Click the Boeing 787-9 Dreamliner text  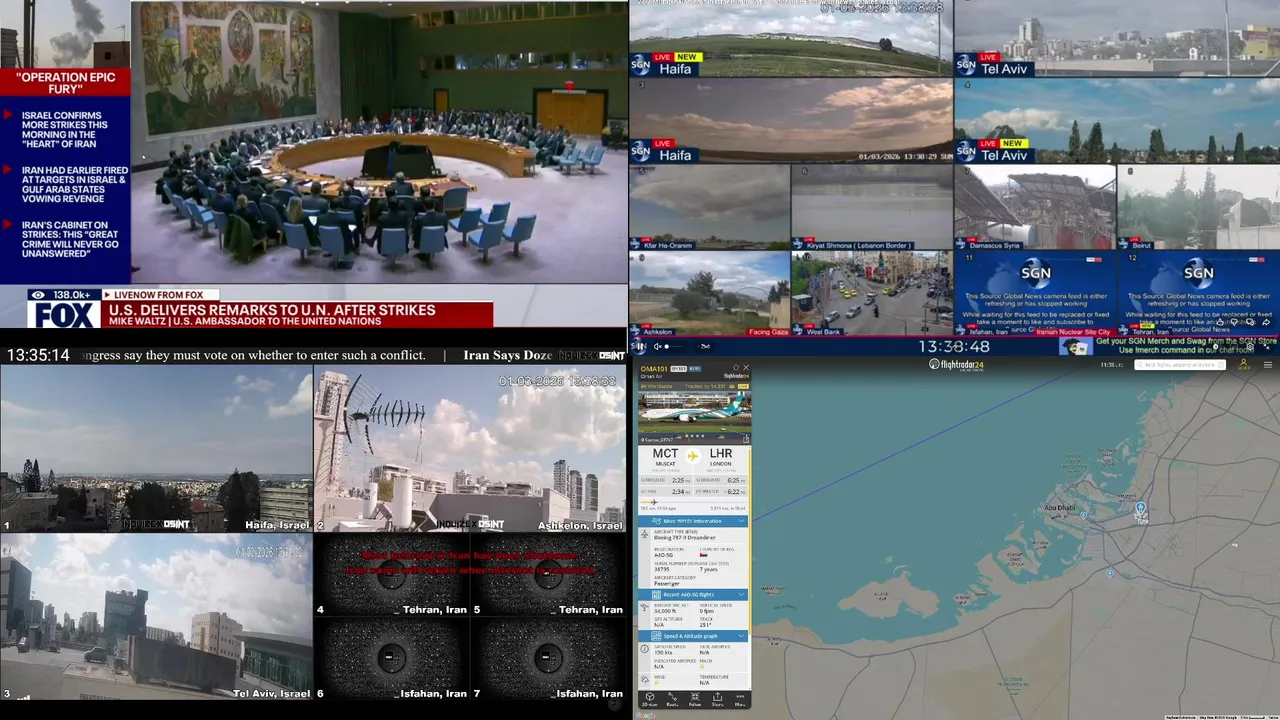pos(685,538)
